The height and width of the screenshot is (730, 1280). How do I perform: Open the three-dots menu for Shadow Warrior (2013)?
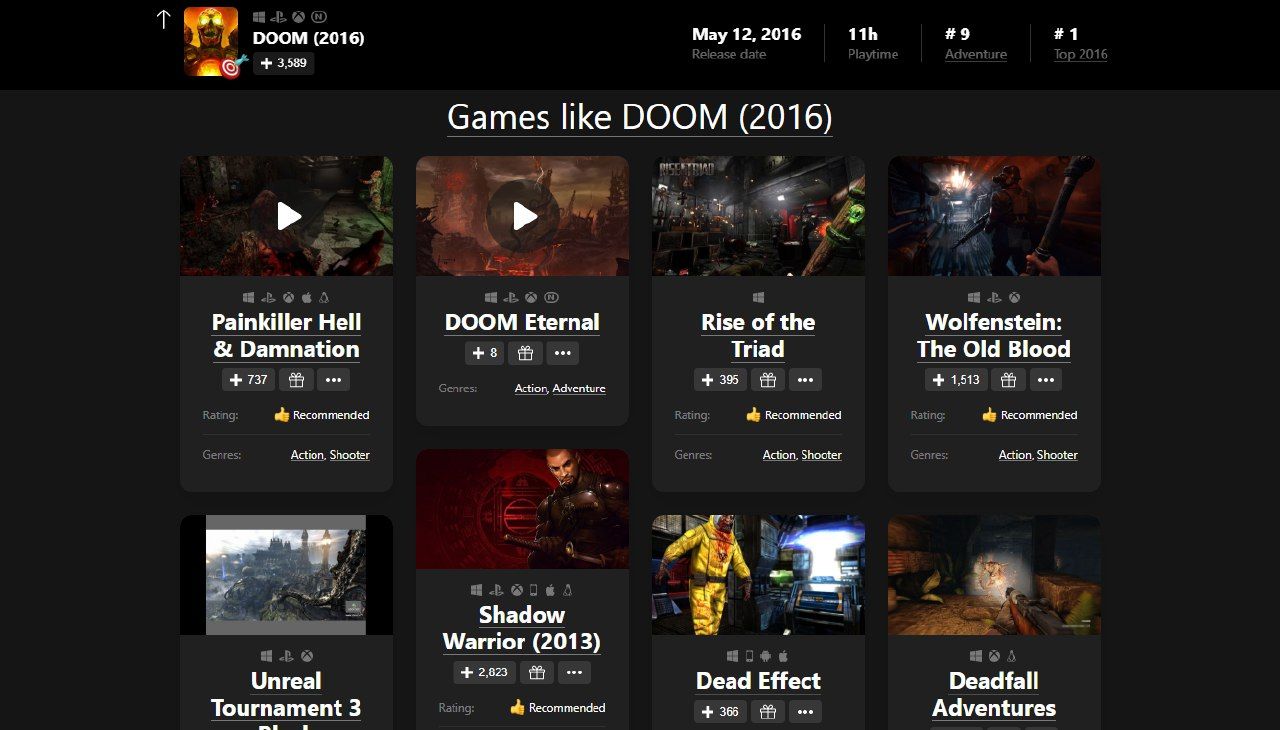coord(575,672)
